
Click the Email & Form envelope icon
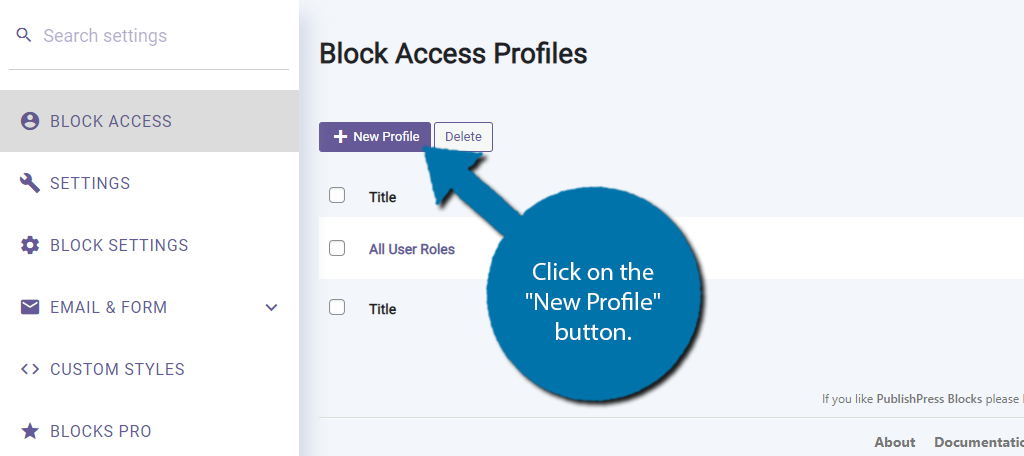coord(30,307)
